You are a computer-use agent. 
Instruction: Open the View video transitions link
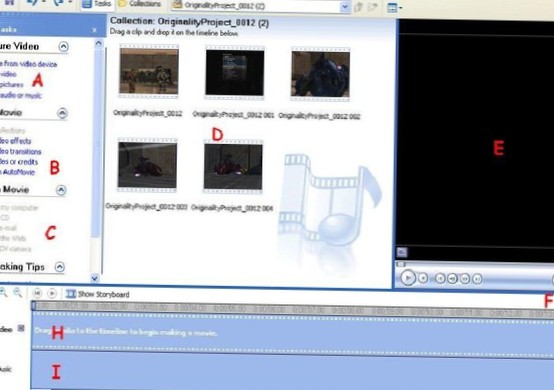point(20,152)
